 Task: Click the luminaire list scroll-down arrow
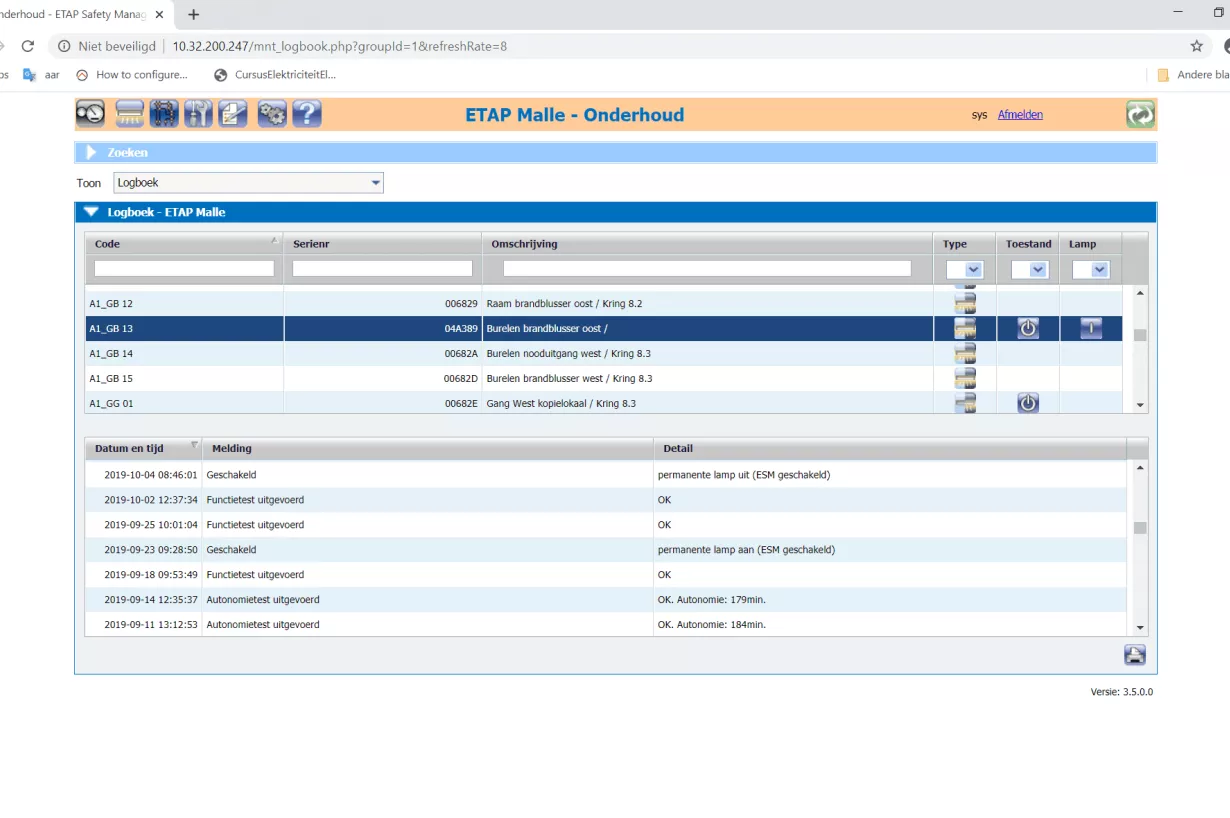1140,405
